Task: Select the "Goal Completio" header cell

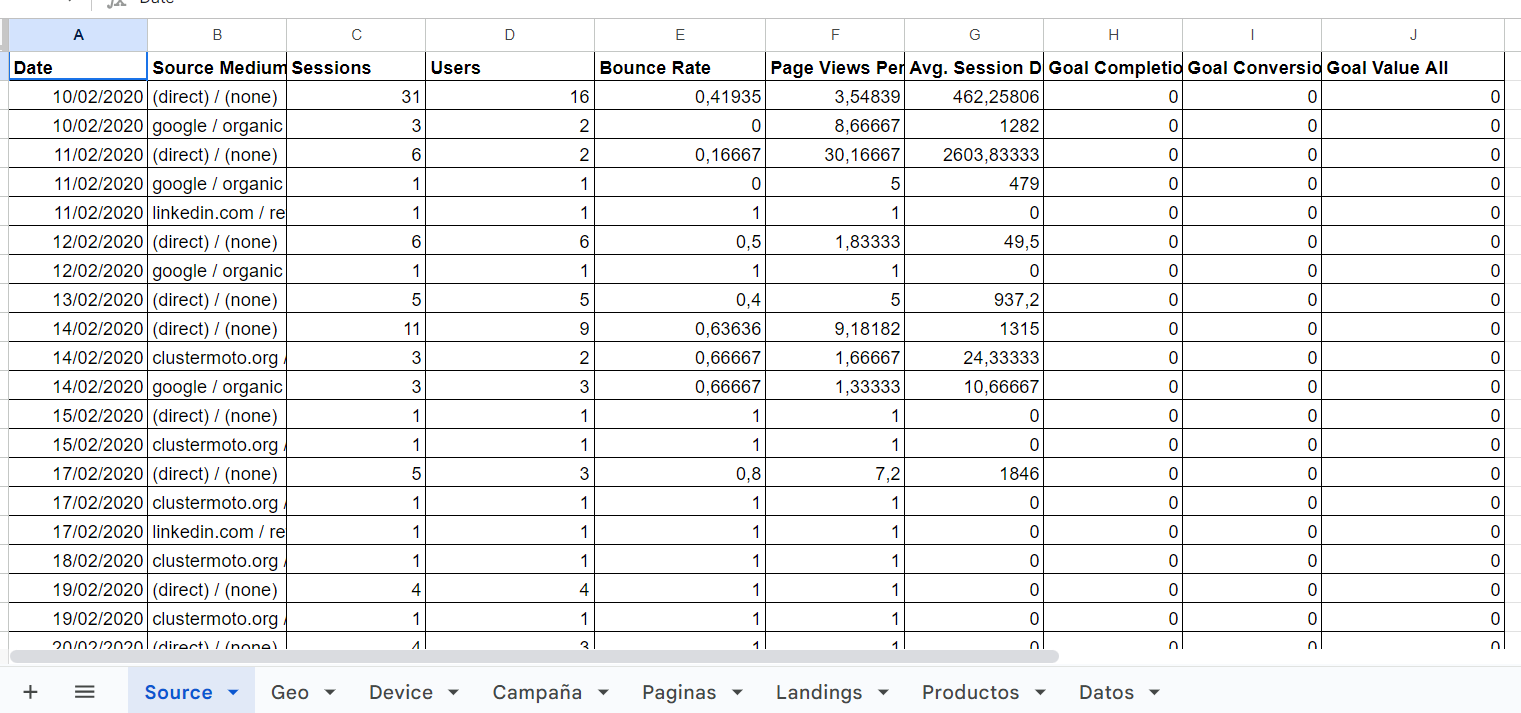Action: (1113, 67)
